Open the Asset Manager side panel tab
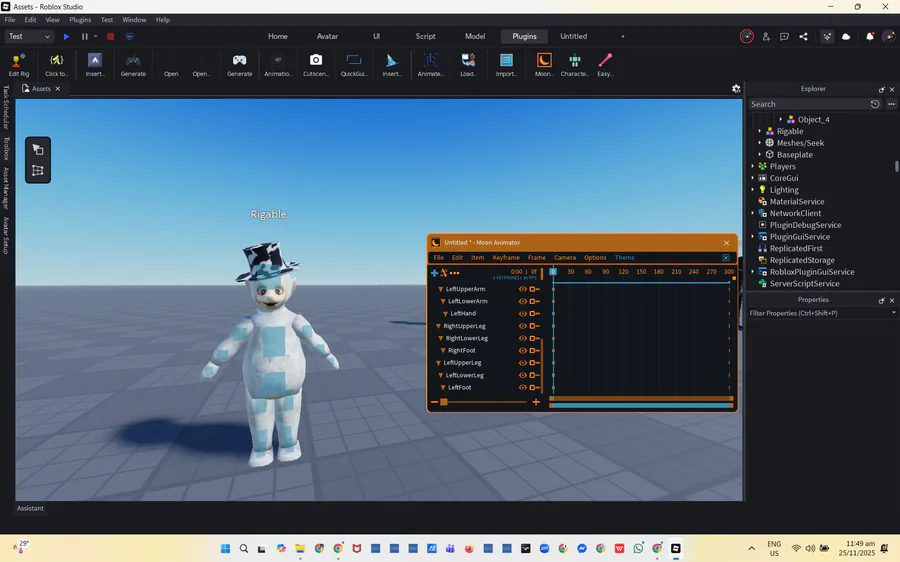This screenshot has height=562, width=900. [6, 188]
